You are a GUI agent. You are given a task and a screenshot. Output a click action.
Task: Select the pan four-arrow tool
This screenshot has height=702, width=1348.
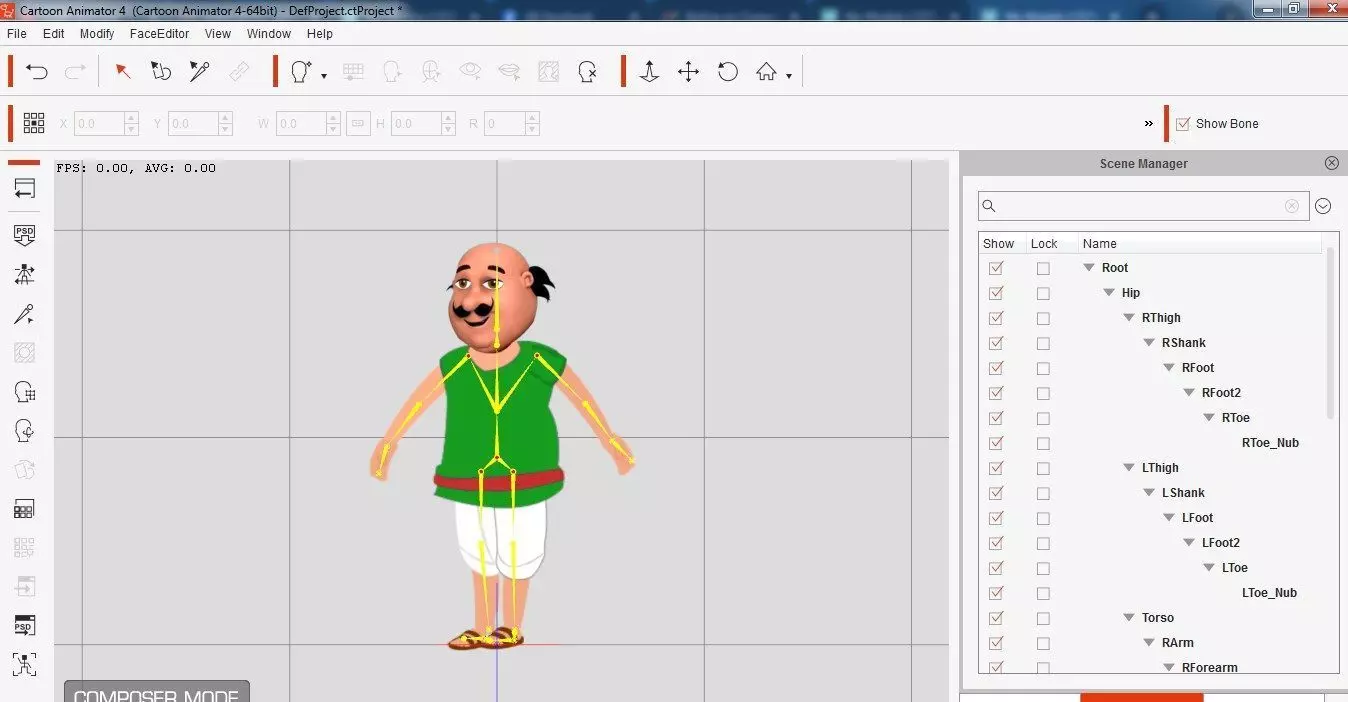[688, 72]
